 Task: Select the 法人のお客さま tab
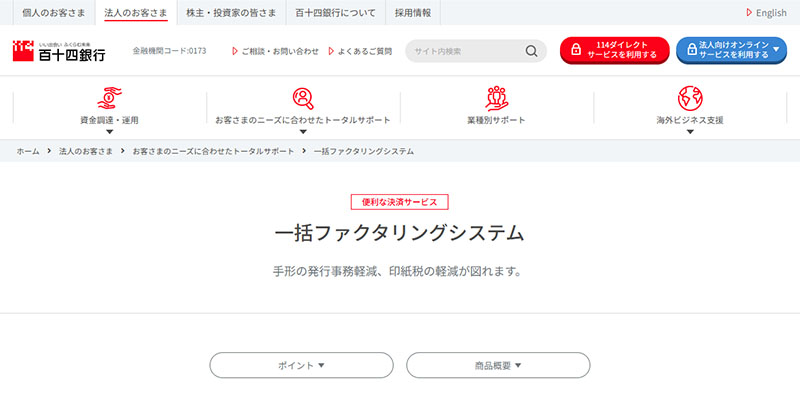(136, 13)
